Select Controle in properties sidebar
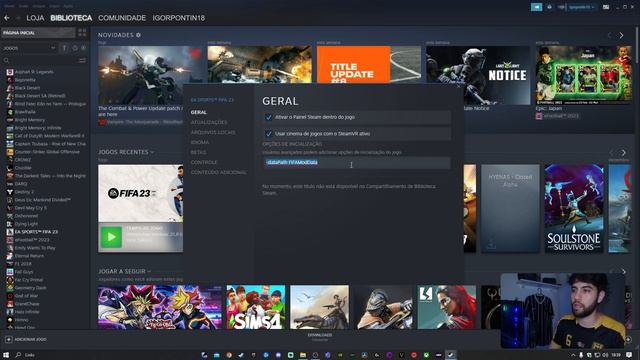 coord(204,162)
